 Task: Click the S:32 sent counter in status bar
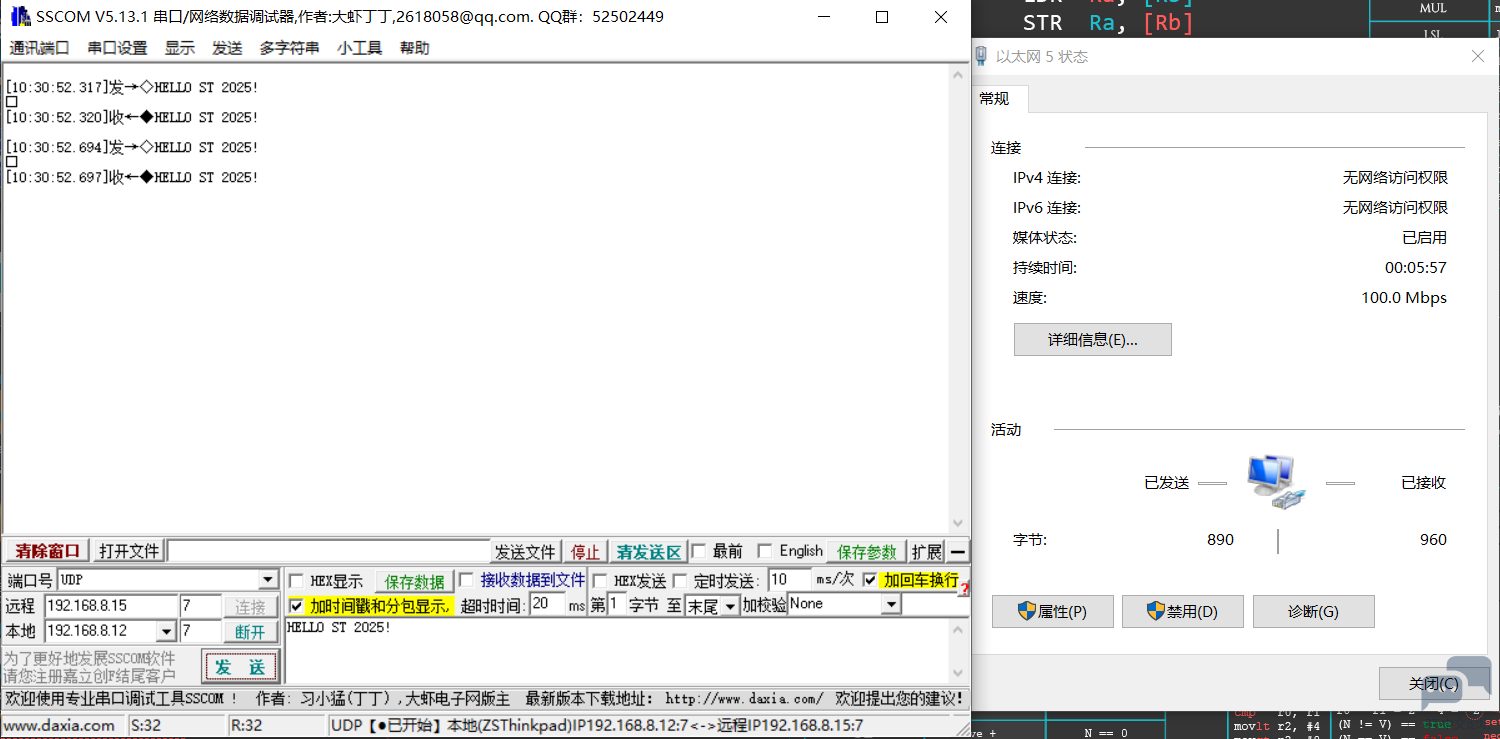177,726
